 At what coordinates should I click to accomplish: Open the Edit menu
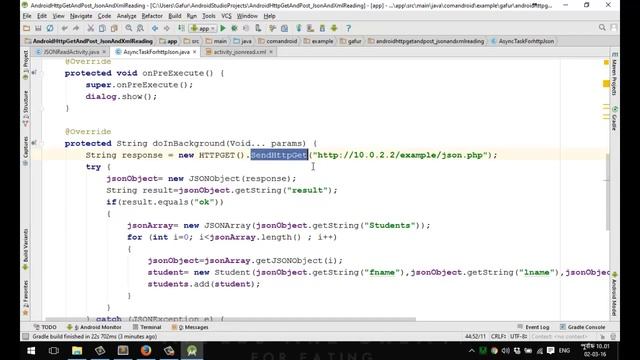coord(42,16)
